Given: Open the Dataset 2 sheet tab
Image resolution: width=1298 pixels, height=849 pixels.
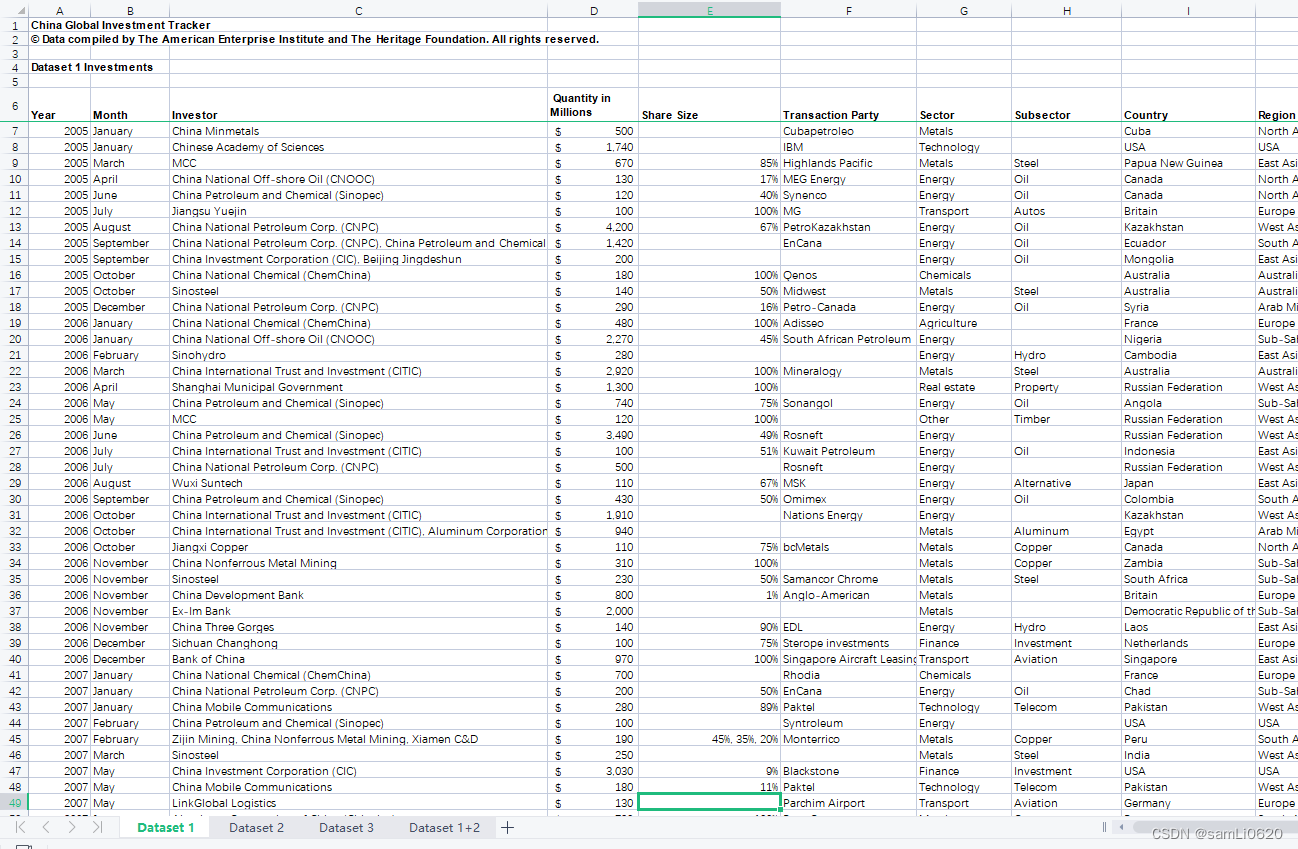Looking at the screenshot, I should point(256,827).
